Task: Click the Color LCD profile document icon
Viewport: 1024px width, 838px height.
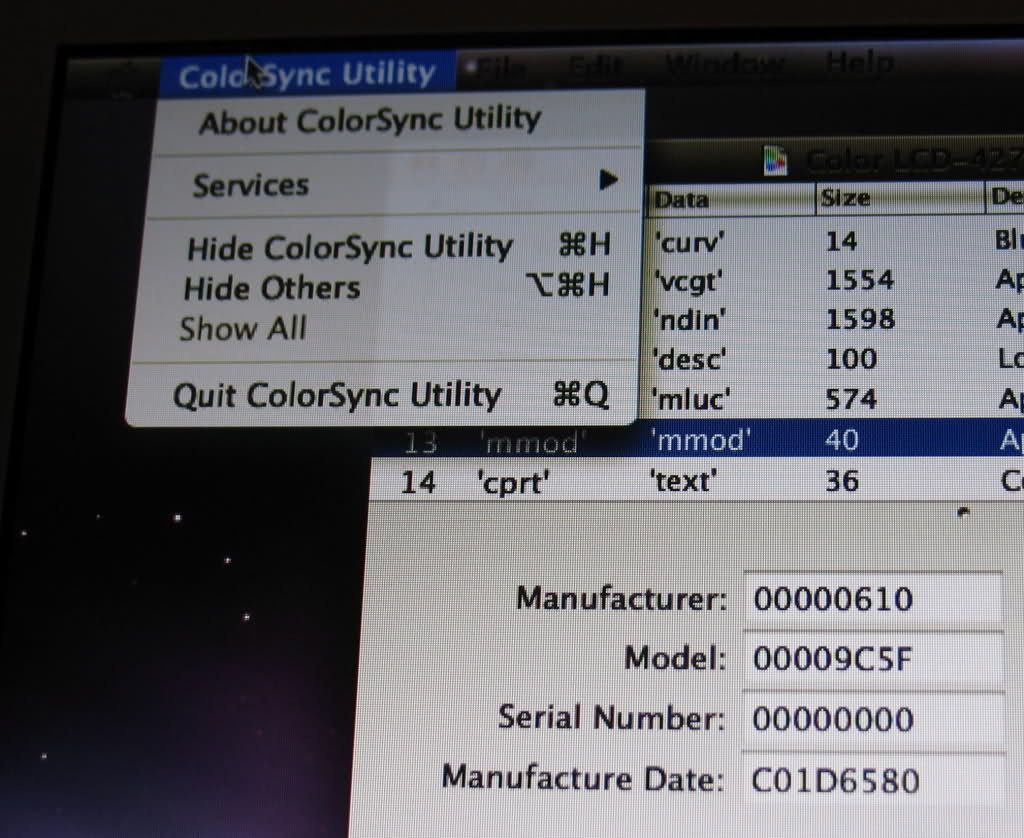Action: [776, 161]
